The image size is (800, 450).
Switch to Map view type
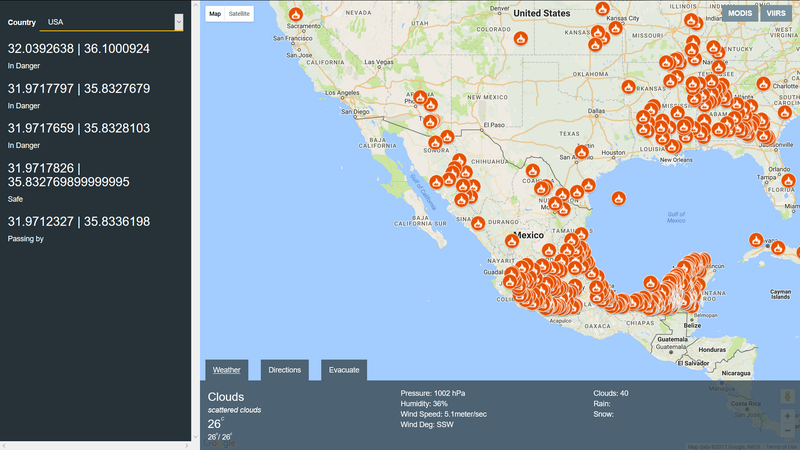click(x=214, y=13)
